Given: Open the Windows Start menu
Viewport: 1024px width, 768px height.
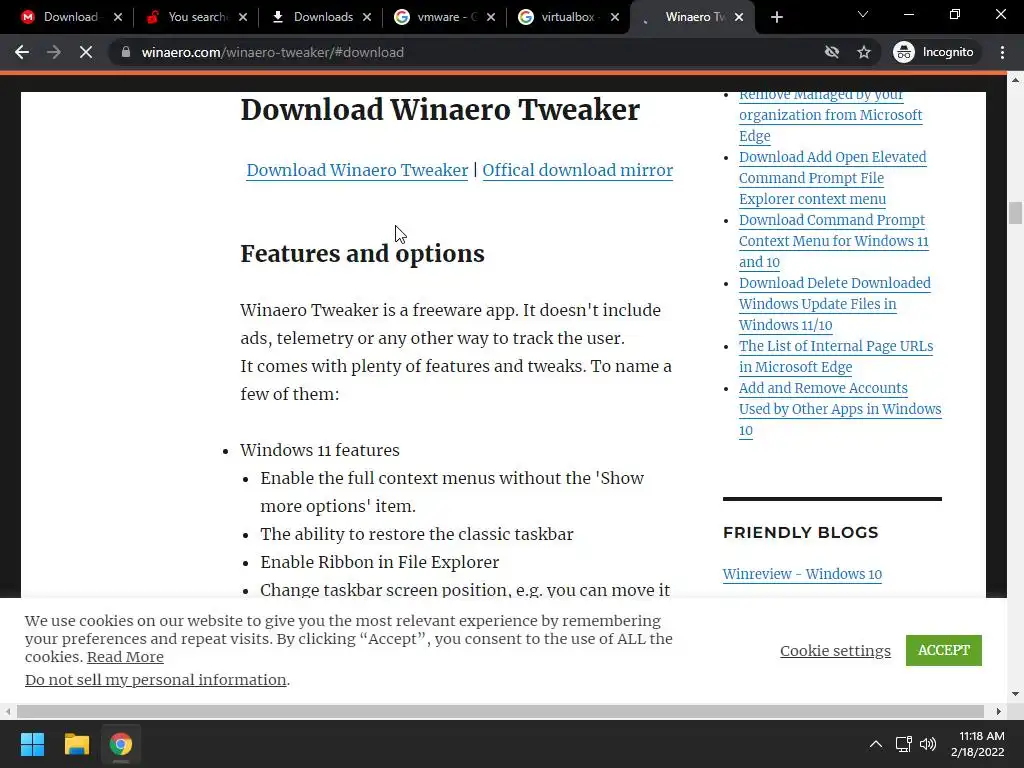Looking at the screenshot, I should pos(32,744).
